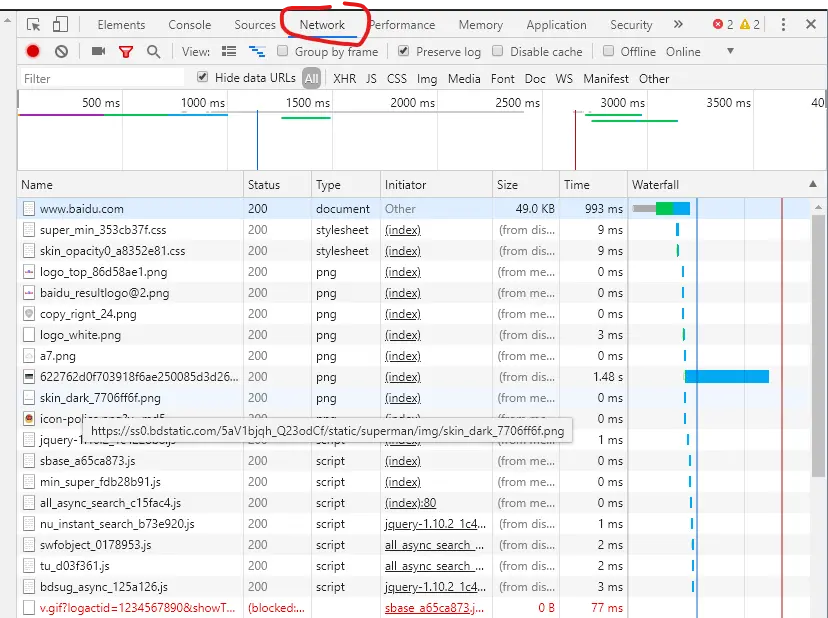Click image icon beside baidu_resultlogo@2.png

coord(29,293)
